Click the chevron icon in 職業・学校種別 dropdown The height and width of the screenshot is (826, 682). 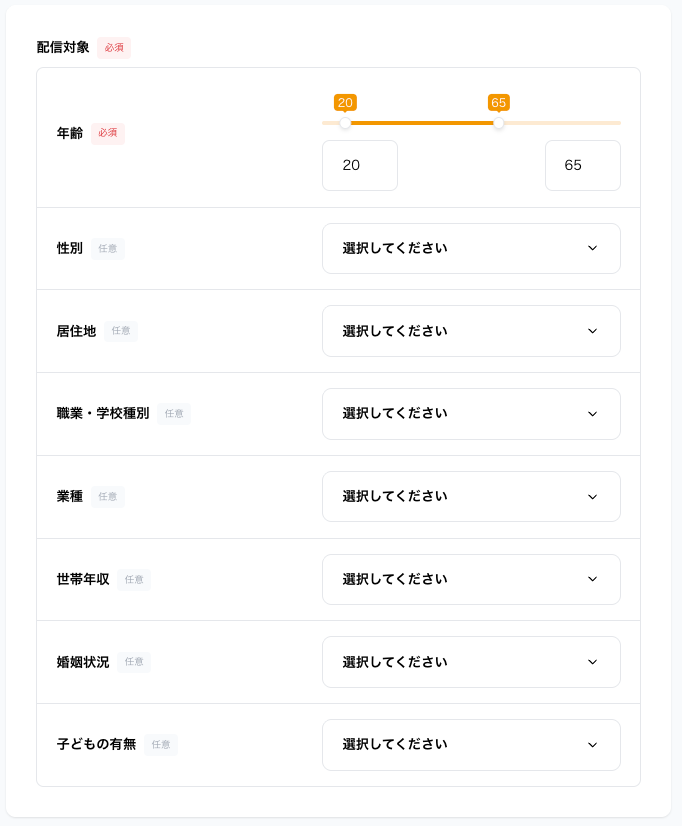[592, 414]
